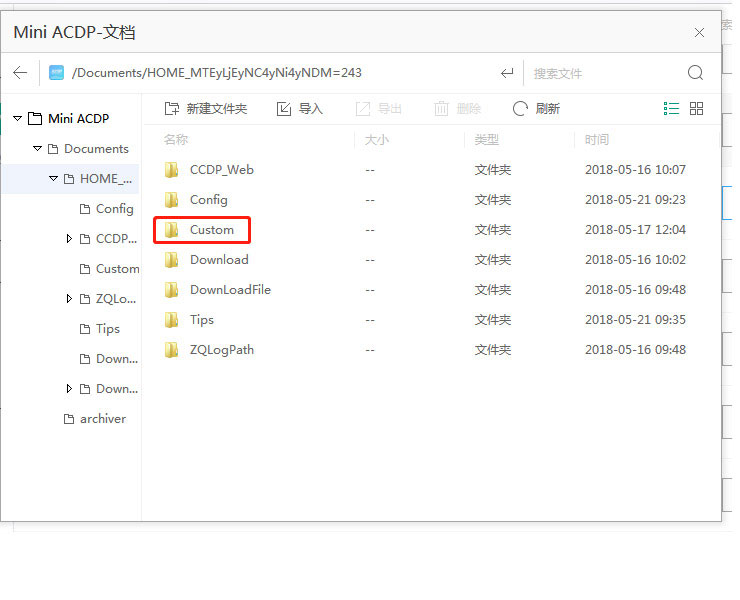Create a folder with 新建文件夹
This screenshot has width=740, height=600.
tap(206, 109)
